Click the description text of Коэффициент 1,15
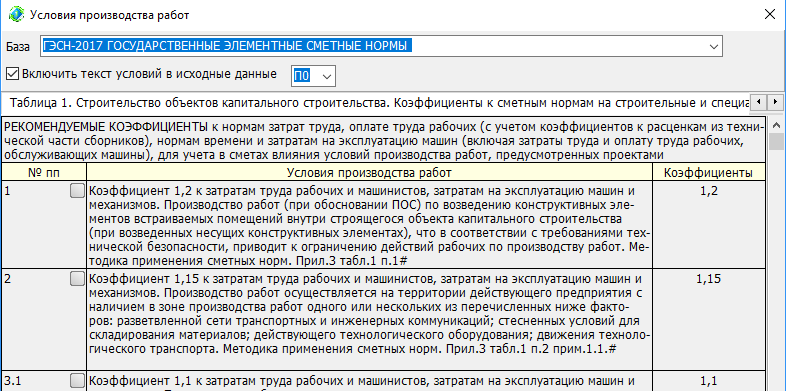 click(x=369, y=314)
